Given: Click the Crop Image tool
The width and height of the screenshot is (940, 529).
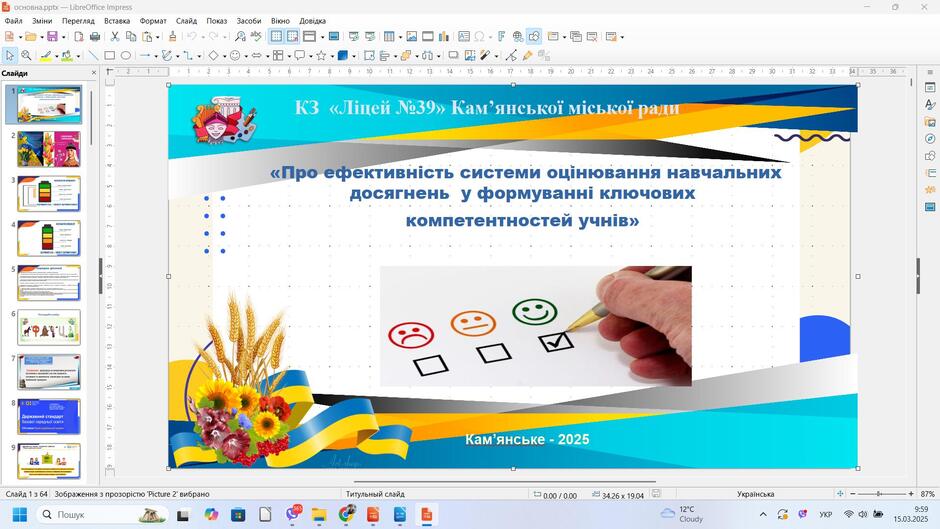Looking at the screenshot, I should tap(469, 55).
